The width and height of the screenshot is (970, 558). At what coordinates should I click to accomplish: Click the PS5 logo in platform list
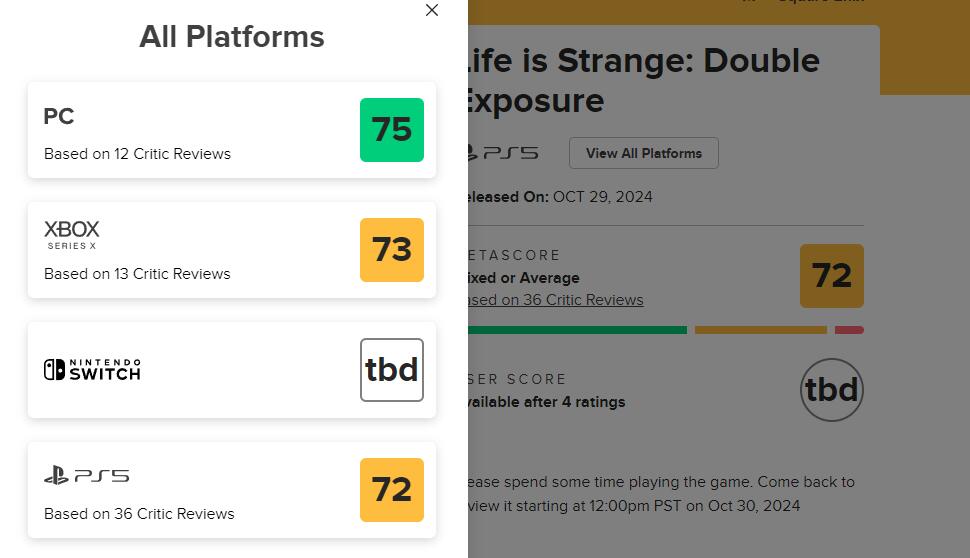[87, 476]
